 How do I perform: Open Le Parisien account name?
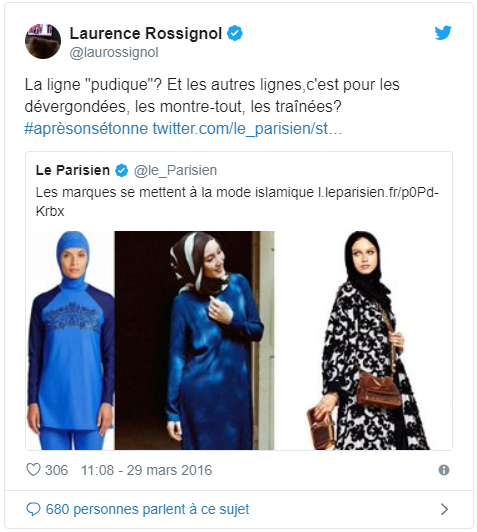pos(73,170)
